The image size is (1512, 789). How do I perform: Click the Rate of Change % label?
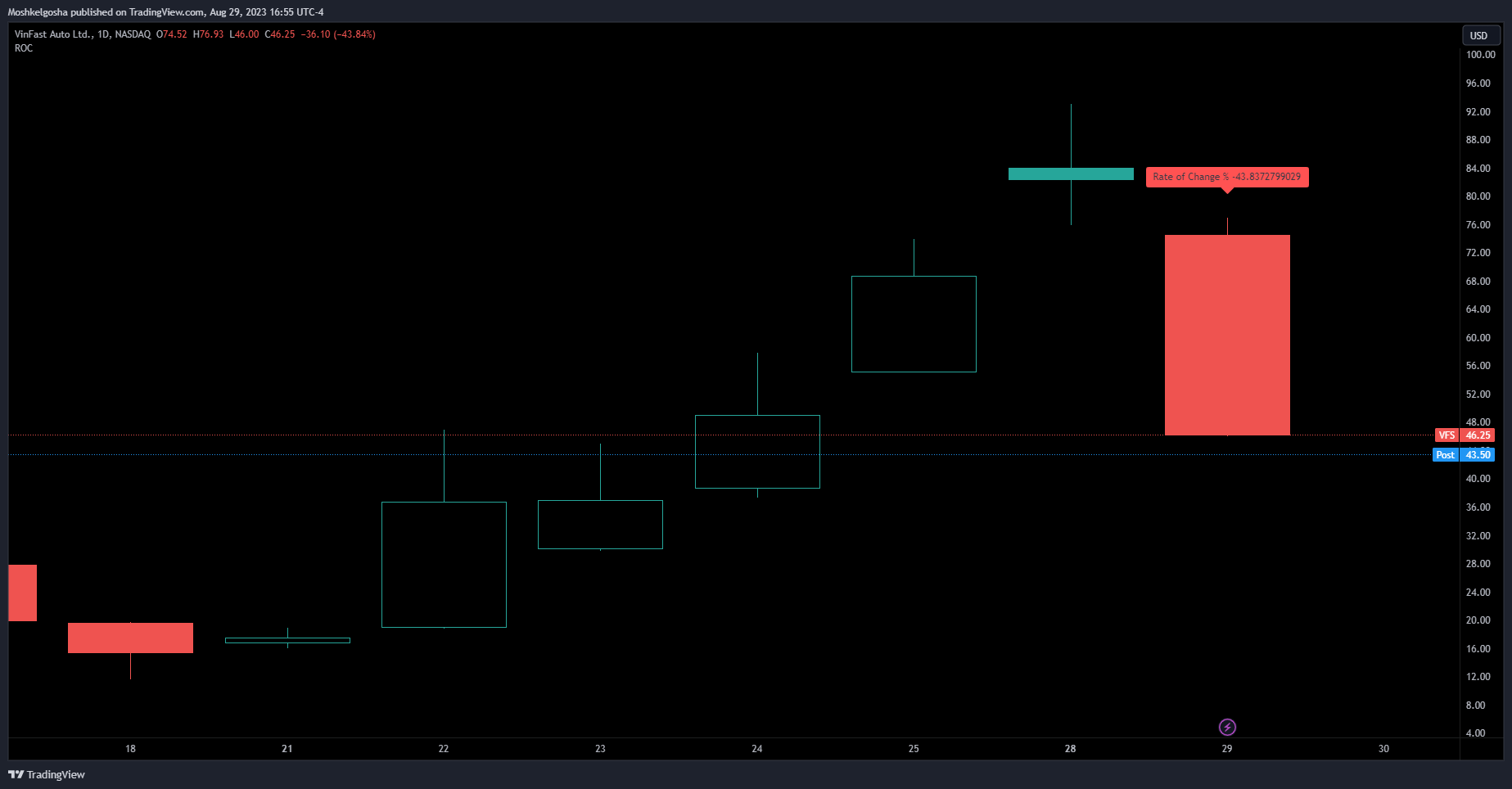1227,177
